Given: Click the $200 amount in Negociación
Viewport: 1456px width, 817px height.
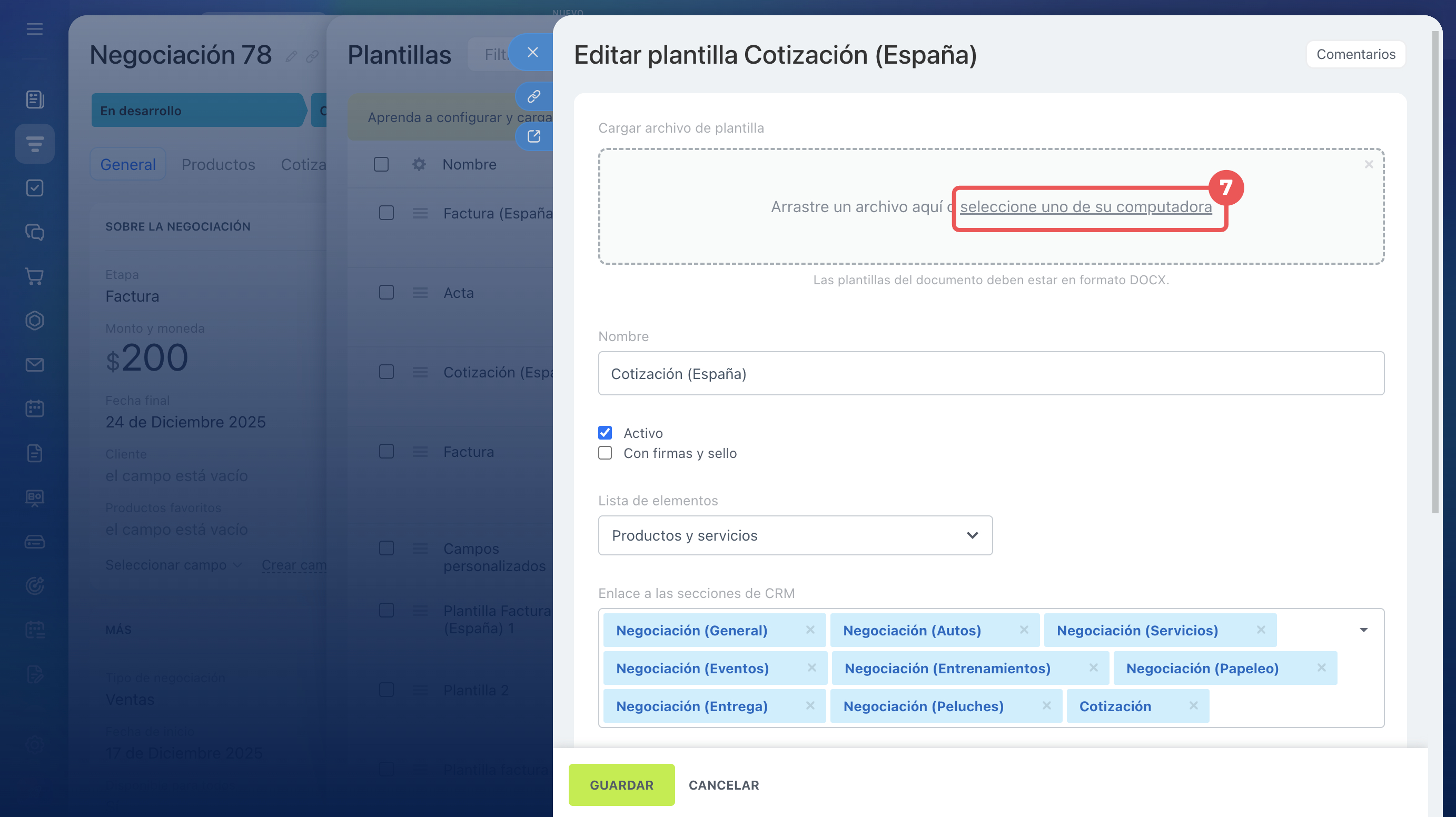Looking at the screenshot, I should click(x=147, y=358).
